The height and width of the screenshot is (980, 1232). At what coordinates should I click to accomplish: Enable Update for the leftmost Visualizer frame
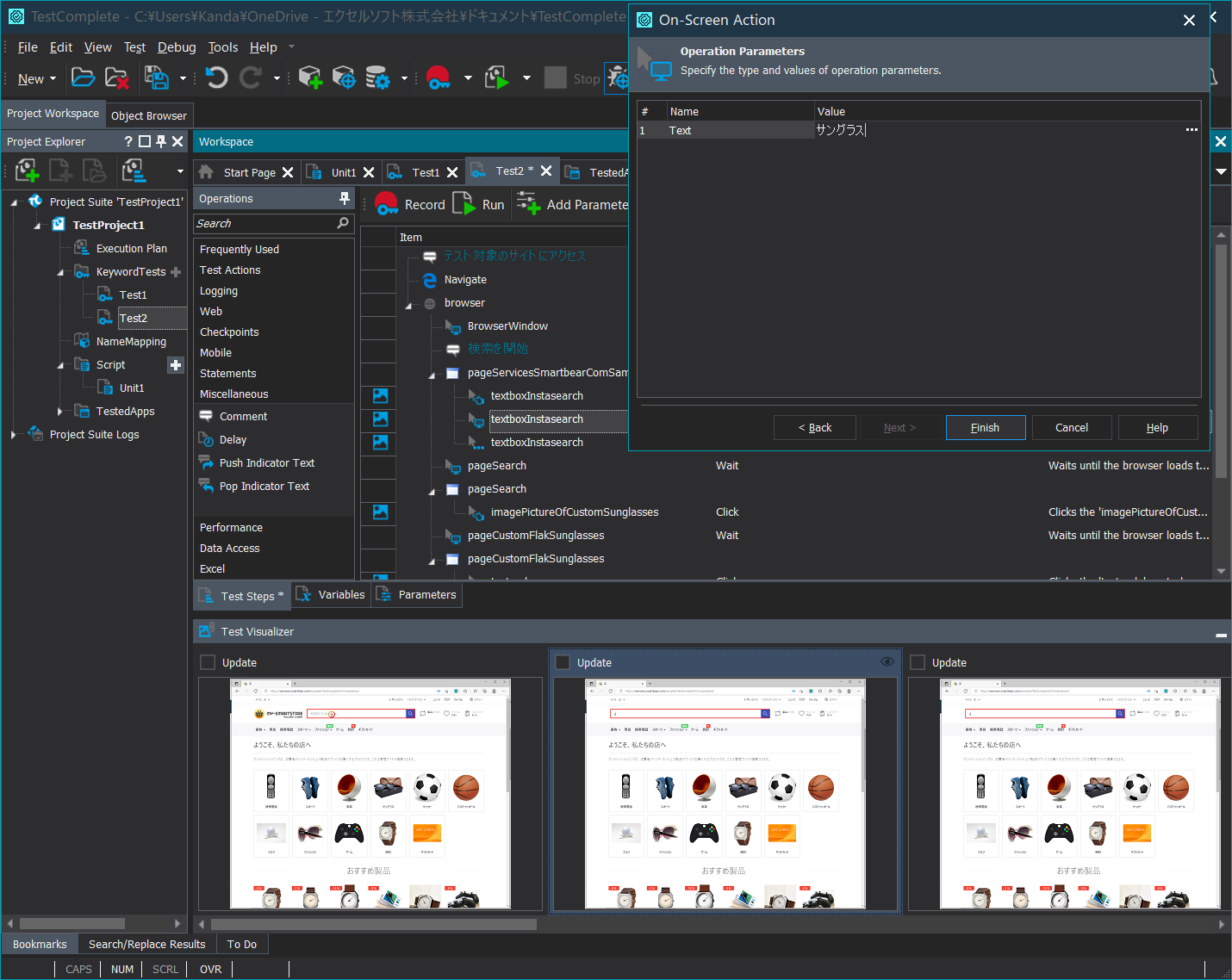point(207,662)
